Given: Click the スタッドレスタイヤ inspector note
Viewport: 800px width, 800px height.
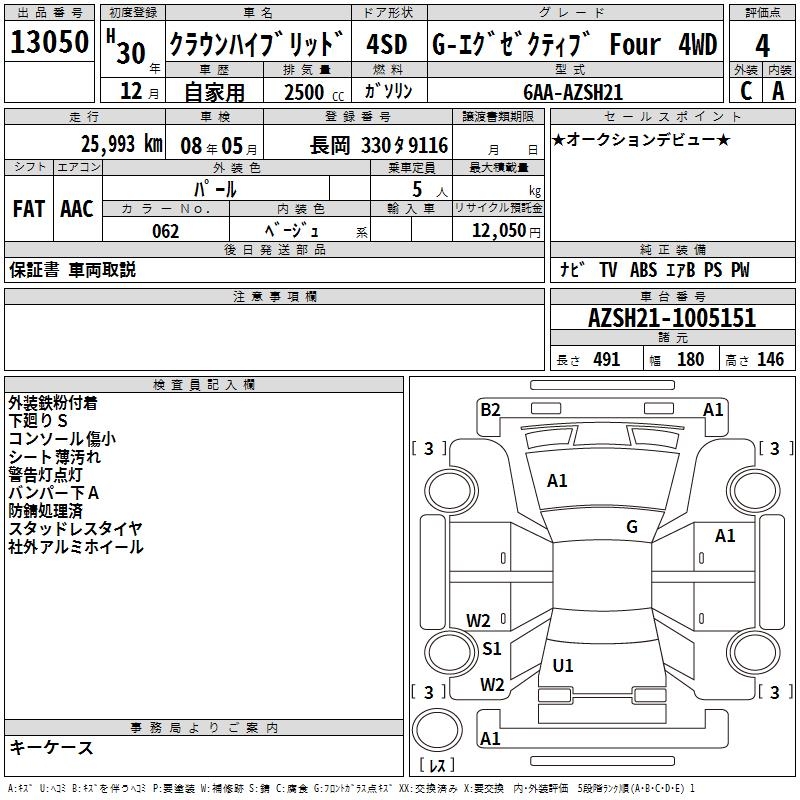Looking at the screenshot, I should click(x=75, y=529).
